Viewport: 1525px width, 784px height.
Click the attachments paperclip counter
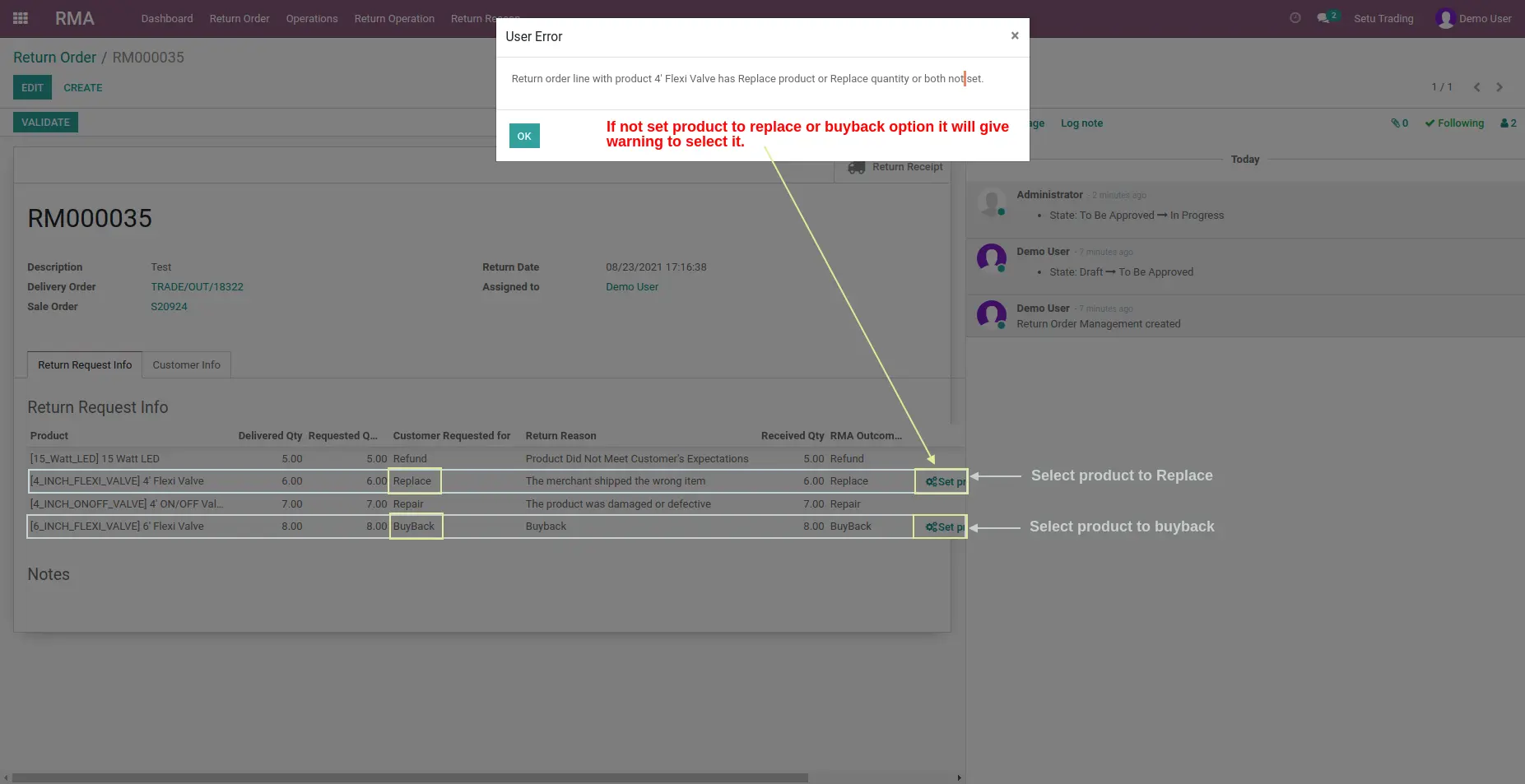[1399, 123]
